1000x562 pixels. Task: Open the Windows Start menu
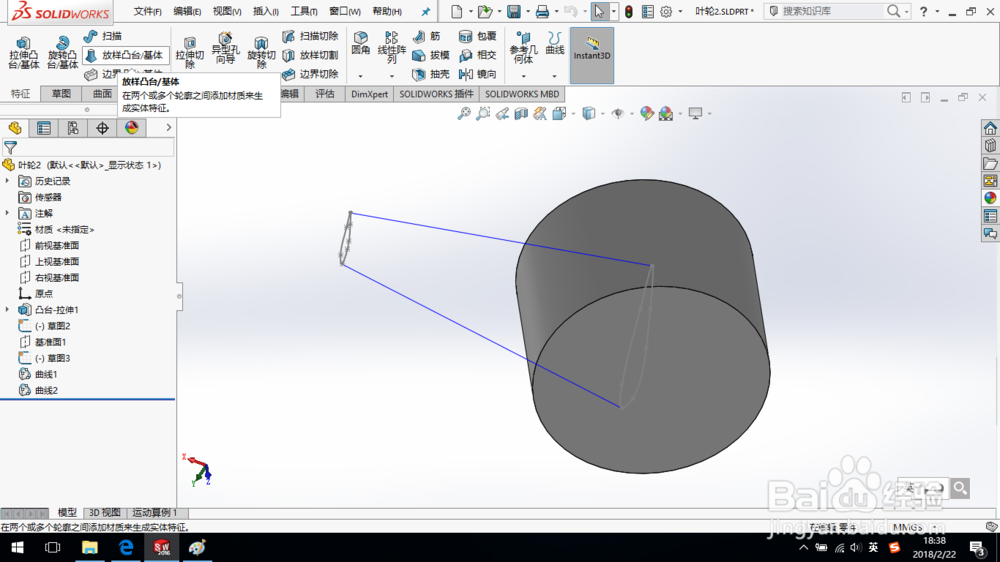[x=18, y=547]
